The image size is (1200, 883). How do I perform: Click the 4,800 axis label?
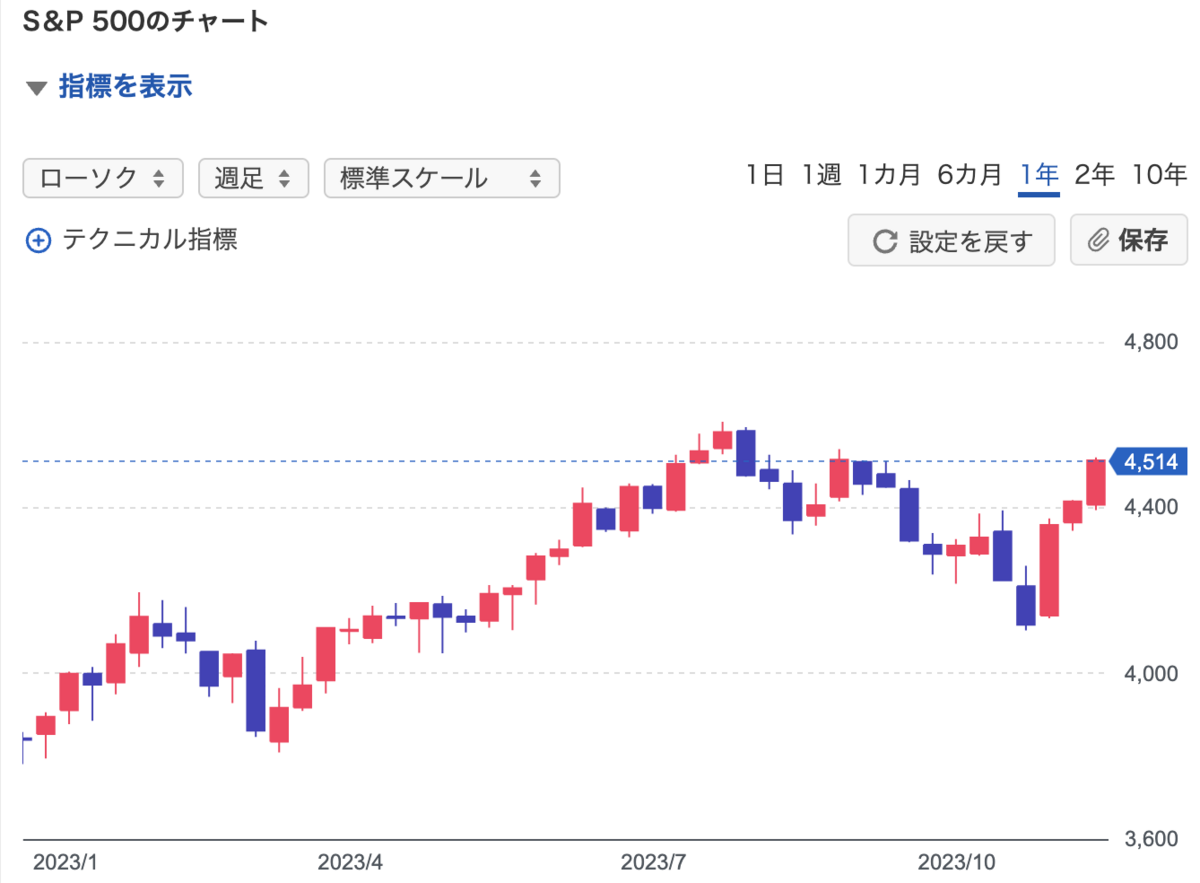[1151, 342]
